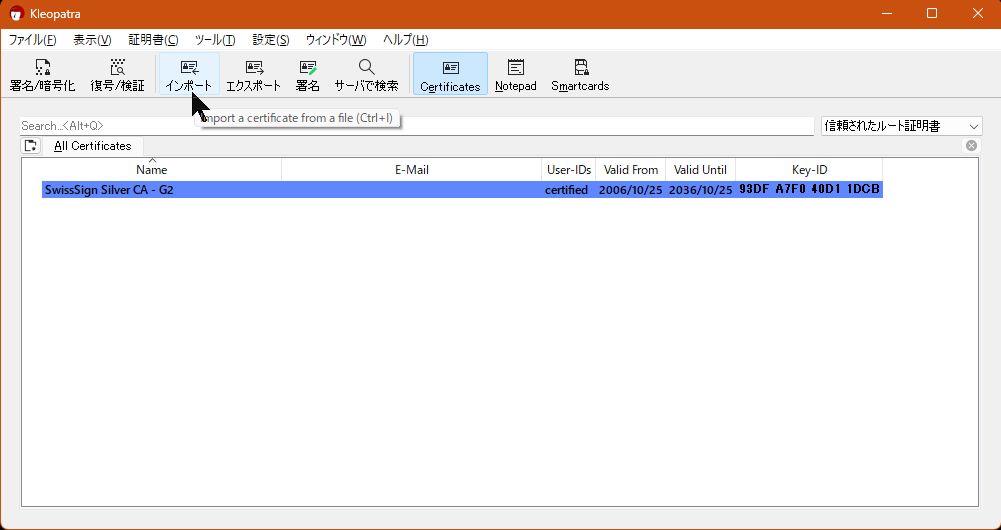Select the All Certificates tab
Viewport: 1001px width, 530px height.
tap(93, 146)
